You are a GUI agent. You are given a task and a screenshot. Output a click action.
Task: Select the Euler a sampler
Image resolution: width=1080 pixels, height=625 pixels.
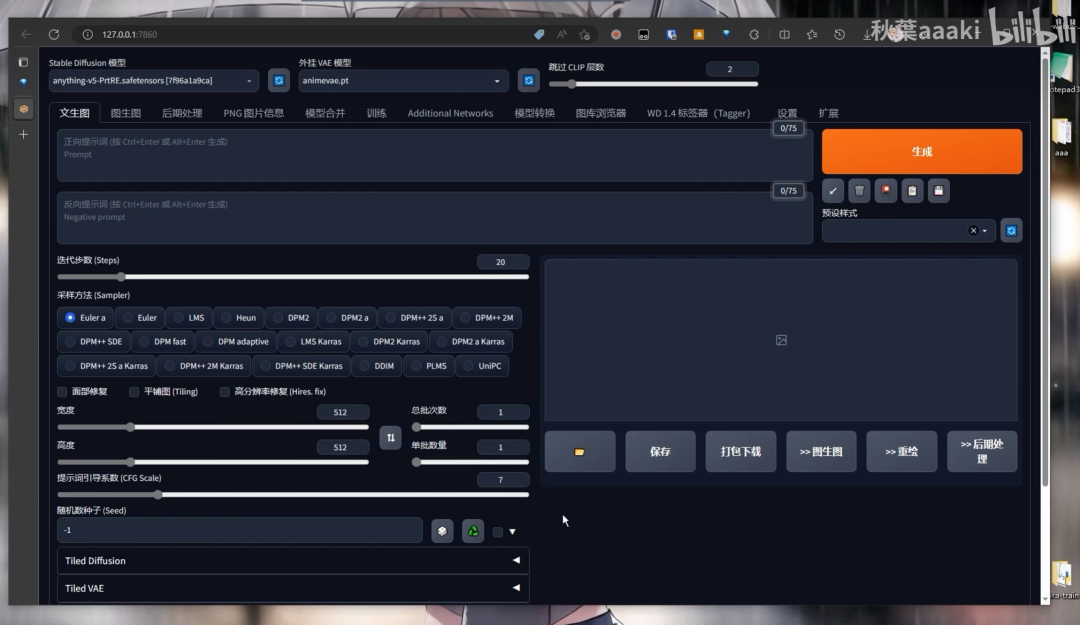click(85, 318)
